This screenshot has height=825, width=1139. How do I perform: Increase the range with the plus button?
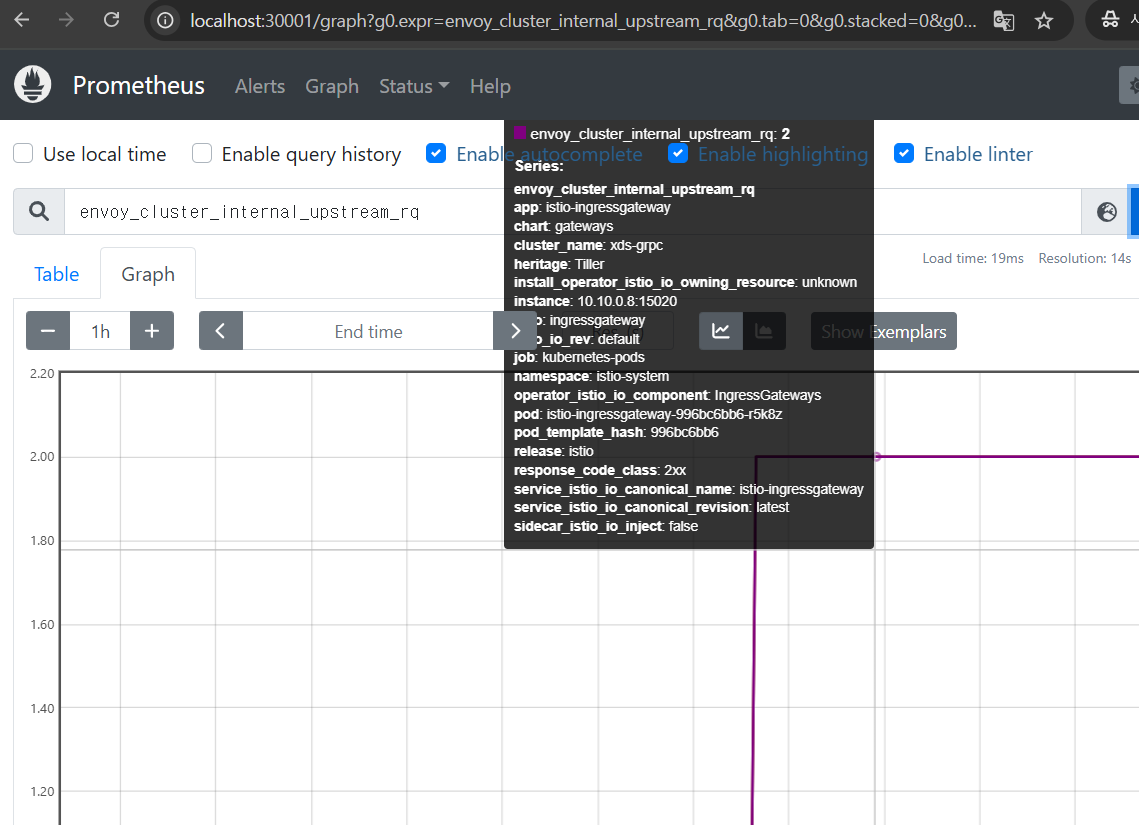click(152, 331)
